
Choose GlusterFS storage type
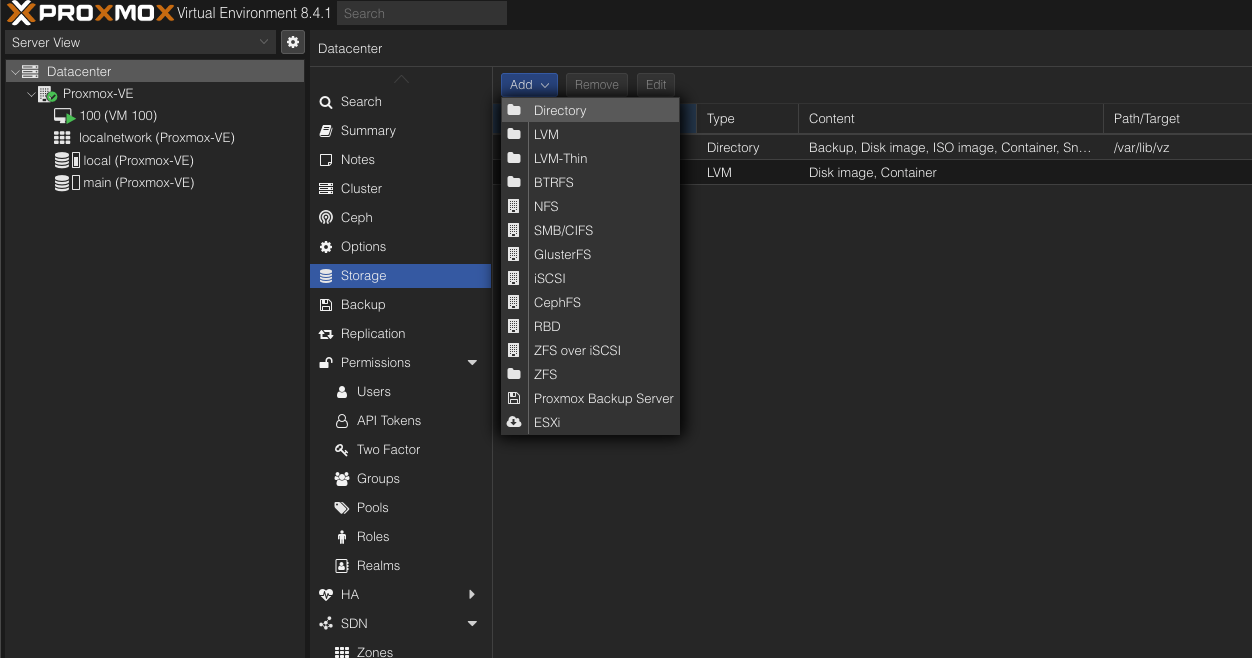click(590, 254)
